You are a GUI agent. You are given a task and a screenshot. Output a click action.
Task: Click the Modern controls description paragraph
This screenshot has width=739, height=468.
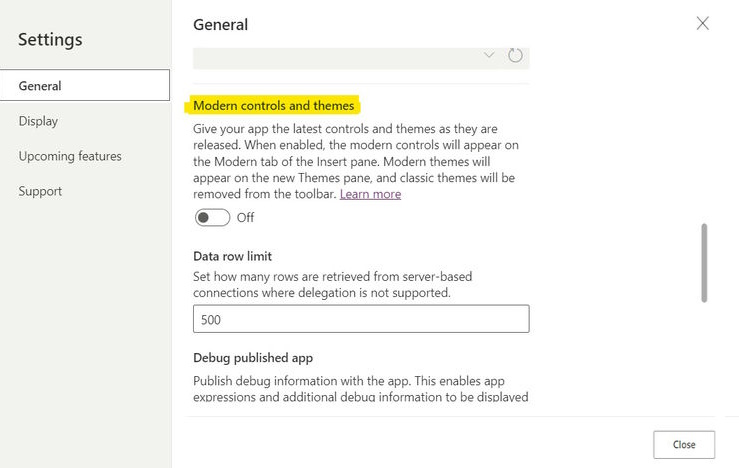coord(355,161)
